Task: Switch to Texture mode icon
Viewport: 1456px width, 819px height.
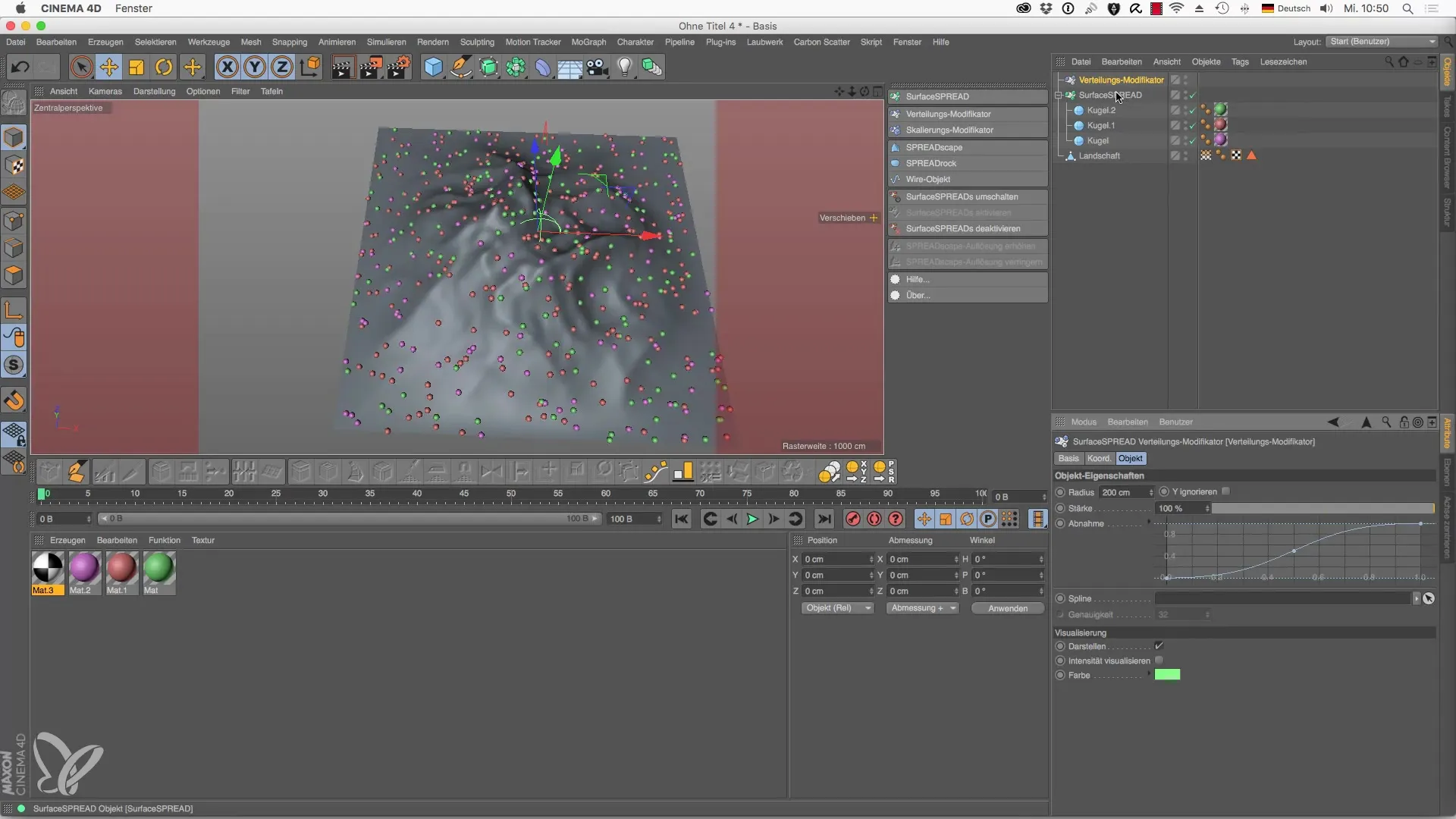Action: (14, 165)
